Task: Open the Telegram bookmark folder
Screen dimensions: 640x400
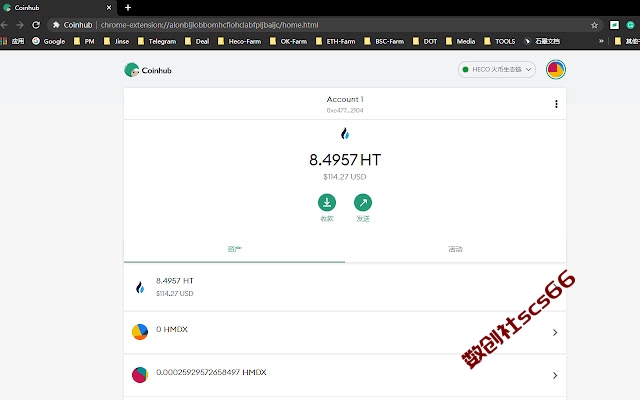Action: coord(157,41)
